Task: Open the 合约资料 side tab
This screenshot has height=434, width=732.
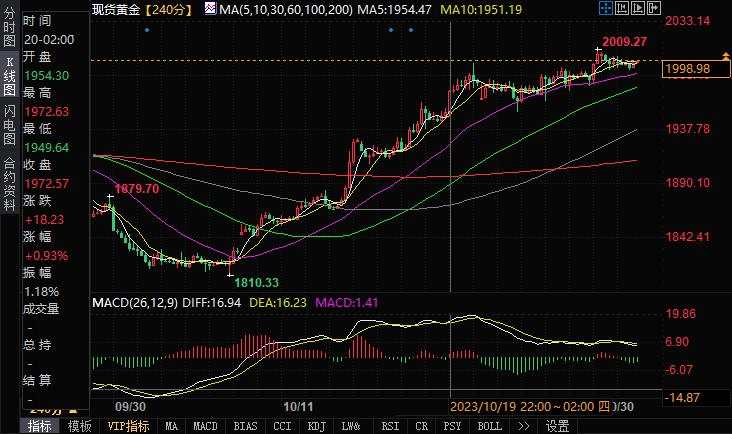Action: tap(9, 184)
